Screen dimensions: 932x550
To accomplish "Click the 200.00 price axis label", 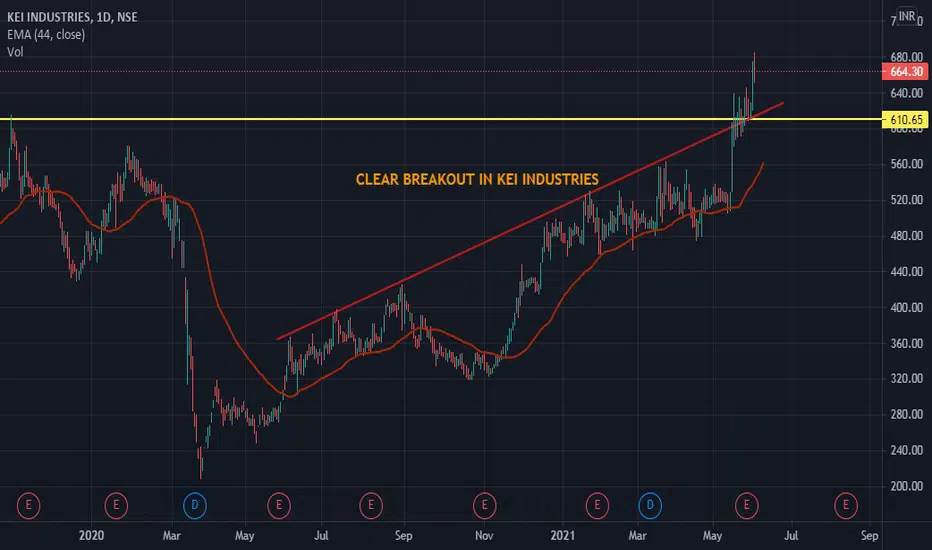I will 906,486.
